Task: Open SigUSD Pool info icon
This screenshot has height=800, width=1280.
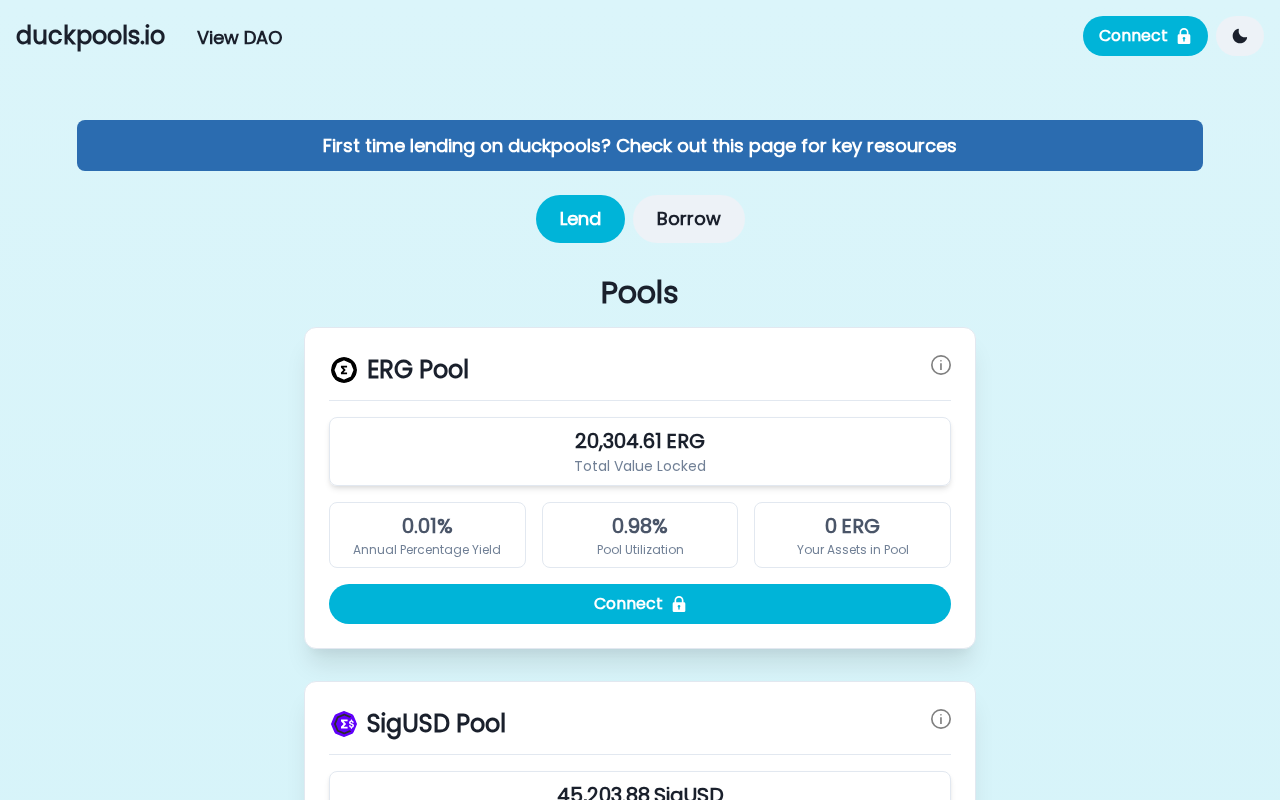Action: click(x=941, y=719)
